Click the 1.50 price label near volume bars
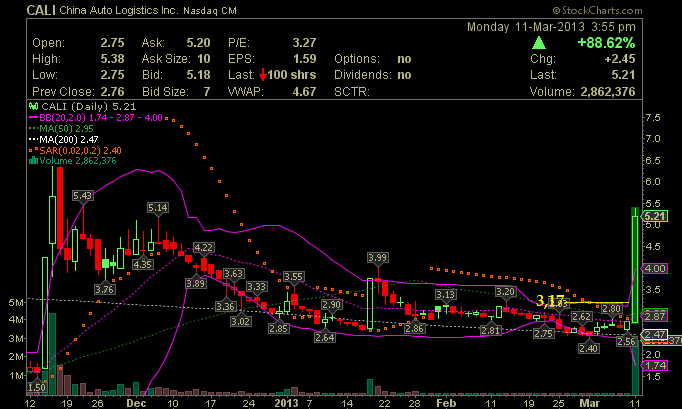Screen dimensions: 682x409 (37, 387)
